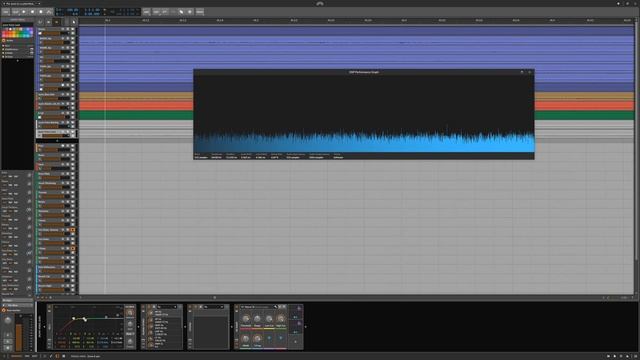
Task: Toggle the orange device power icon in inspector
Action: click(4, 310)
